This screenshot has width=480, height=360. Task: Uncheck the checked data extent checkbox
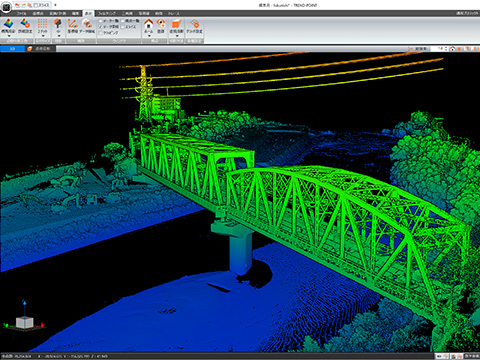pyautogui.click(x=101, y=27)
